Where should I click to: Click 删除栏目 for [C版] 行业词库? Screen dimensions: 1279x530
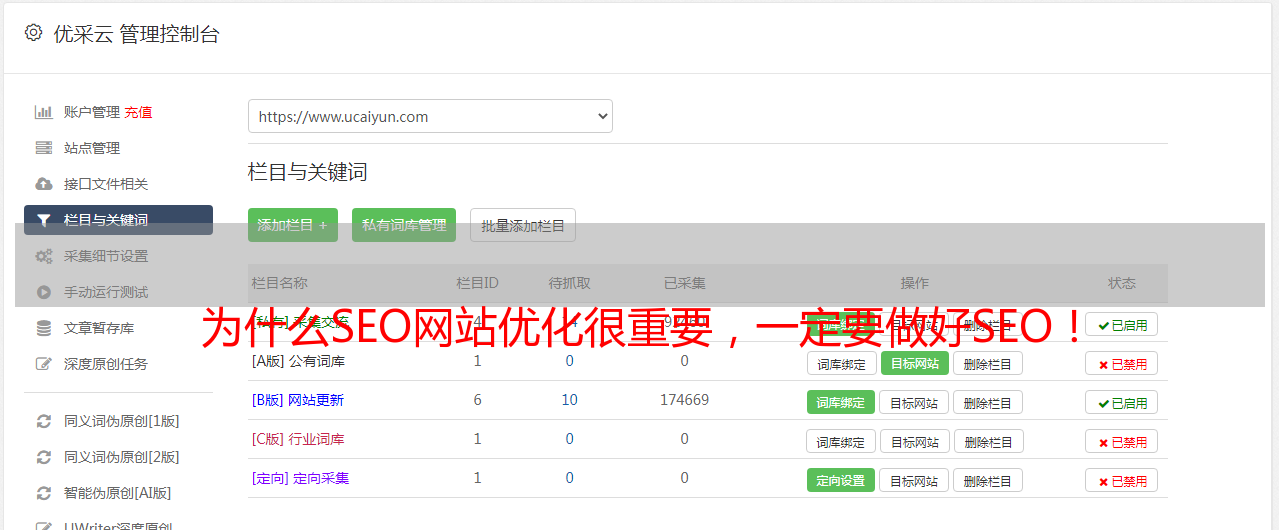(988, 441)
